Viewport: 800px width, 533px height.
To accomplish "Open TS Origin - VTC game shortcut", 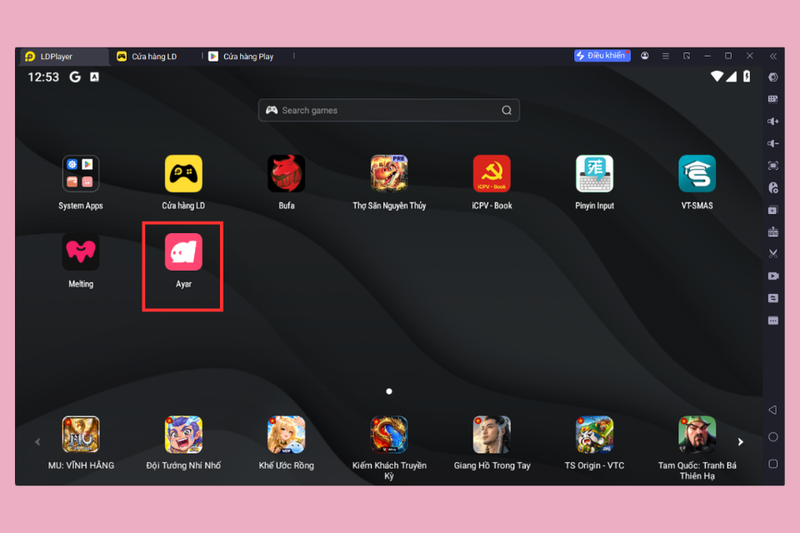I will tap(594, 435).
